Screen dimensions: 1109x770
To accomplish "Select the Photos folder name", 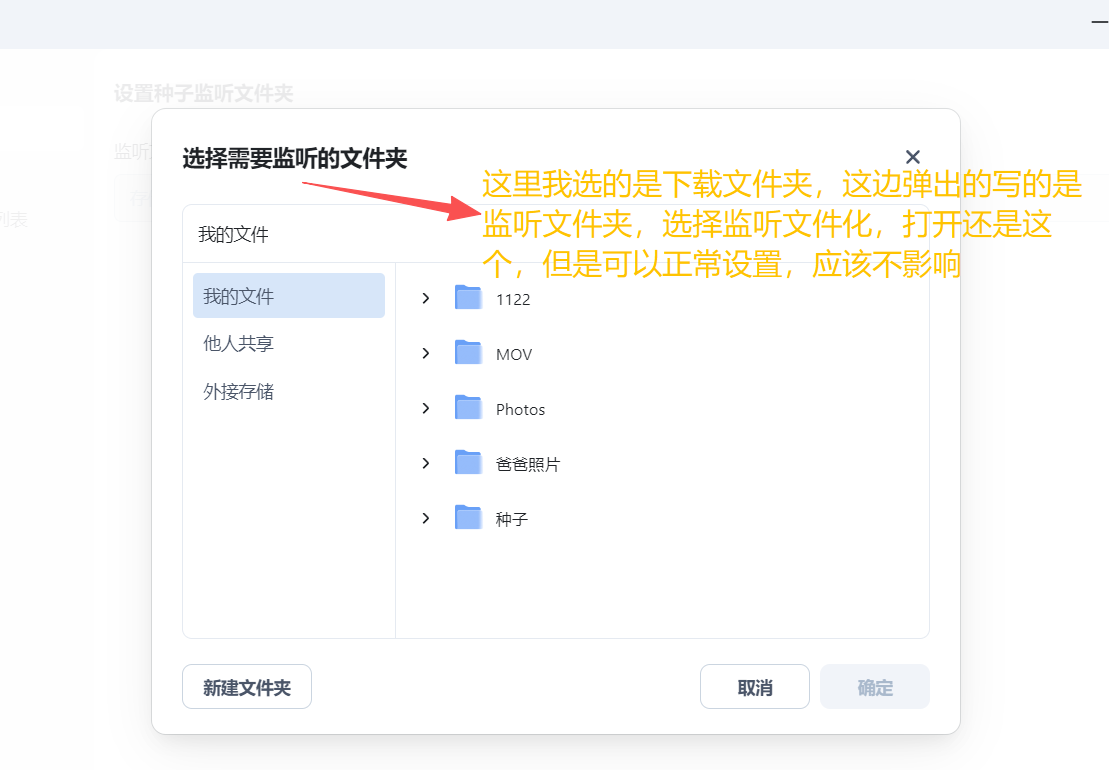I will pyautogui.click(x=521, y=410).
